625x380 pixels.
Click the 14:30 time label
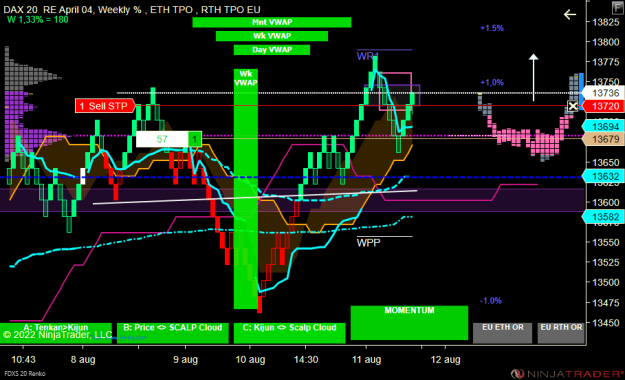pos(306,360)
